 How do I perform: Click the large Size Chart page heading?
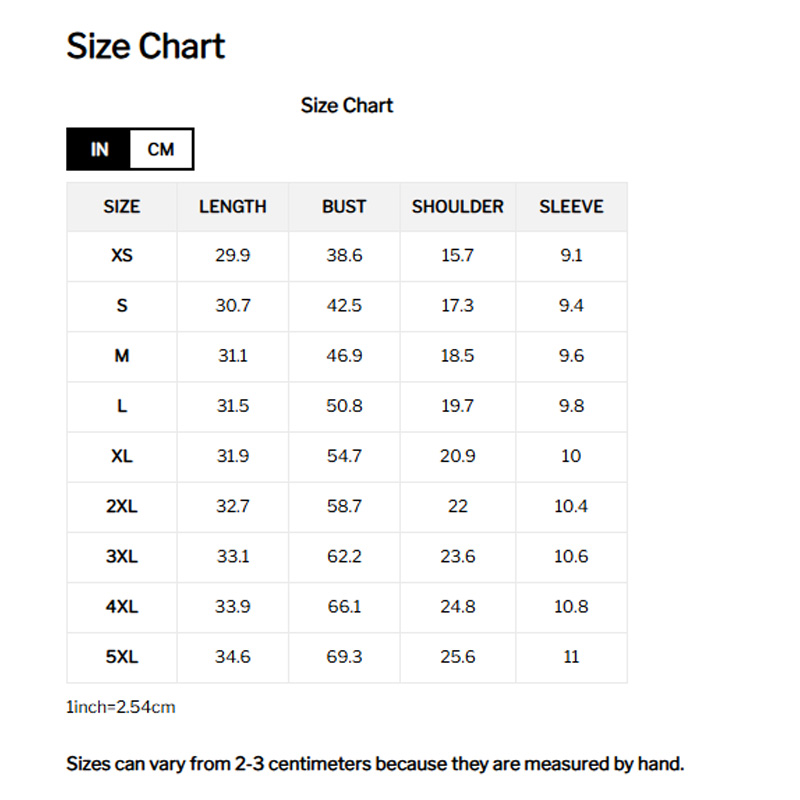pyautogui.click(x=146, y=46)
